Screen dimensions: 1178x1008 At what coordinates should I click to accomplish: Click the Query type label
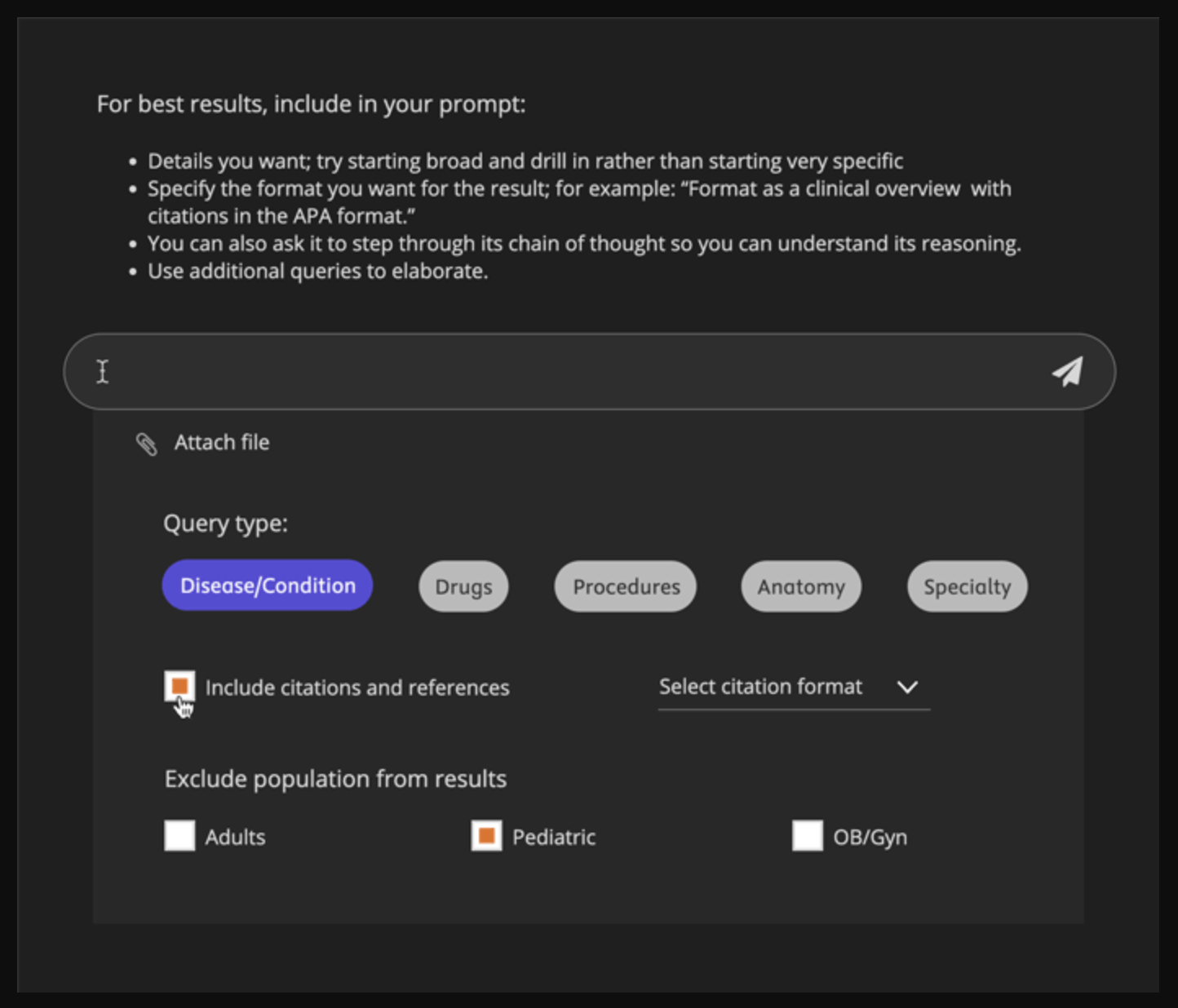[226, 523]
